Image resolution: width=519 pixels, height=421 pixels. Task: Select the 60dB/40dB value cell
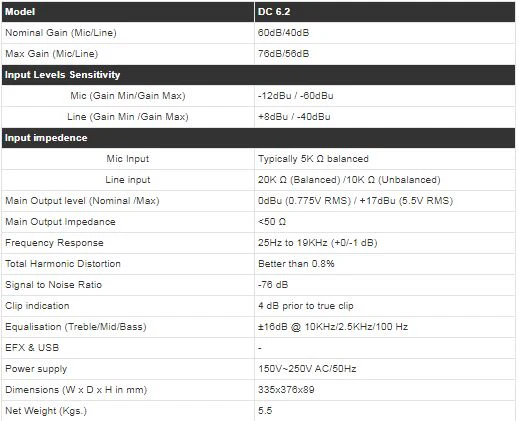click(385, 33)
